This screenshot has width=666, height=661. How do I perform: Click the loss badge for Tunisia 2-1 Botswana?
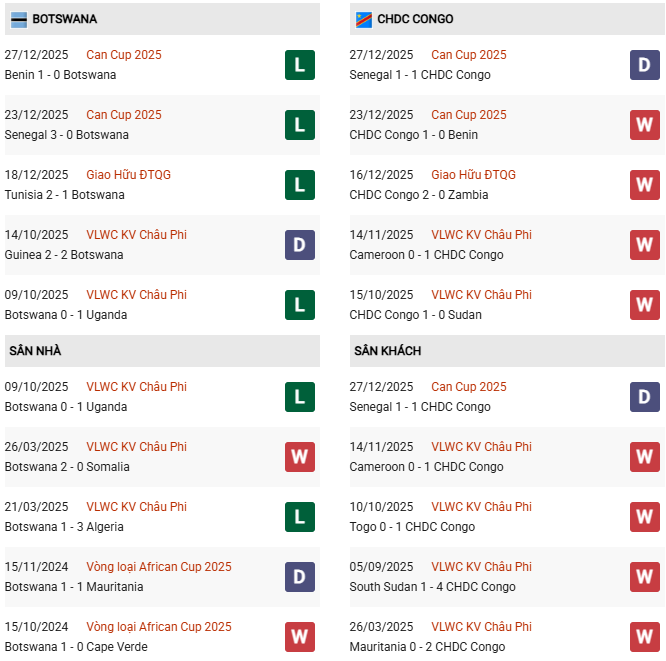(x=300, y=185)
